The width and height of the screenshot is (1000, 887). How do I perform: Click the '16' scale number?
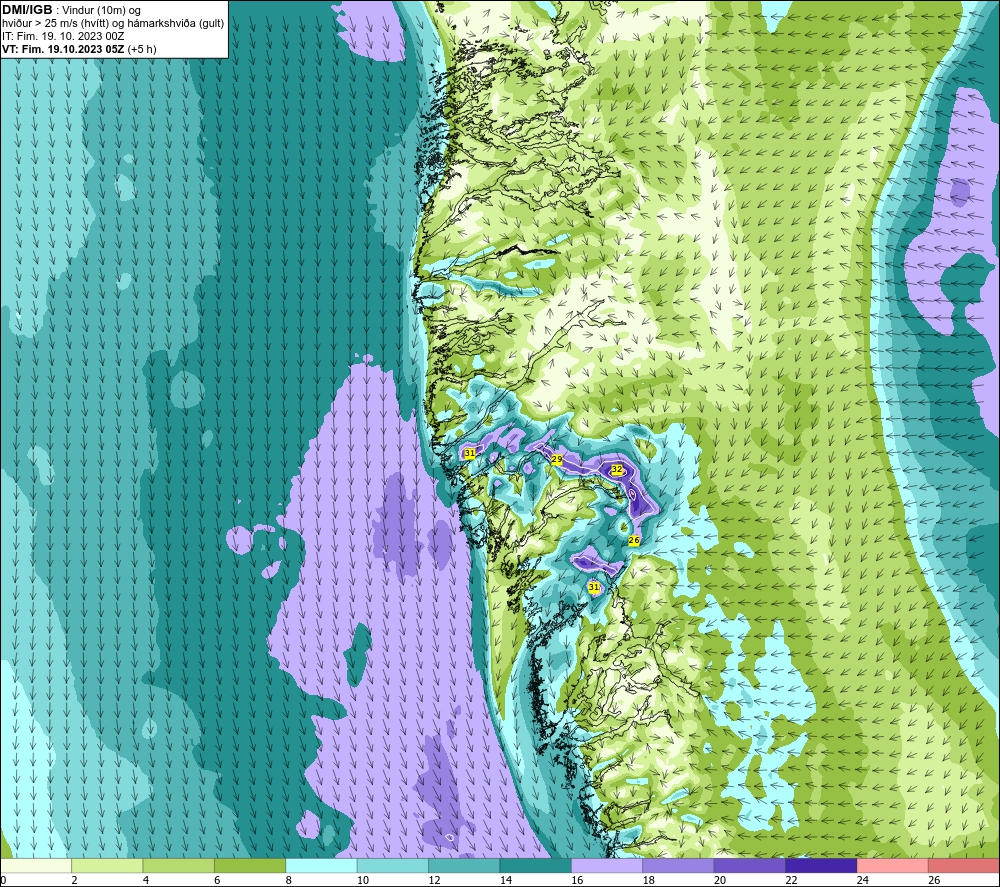[577, 880]
